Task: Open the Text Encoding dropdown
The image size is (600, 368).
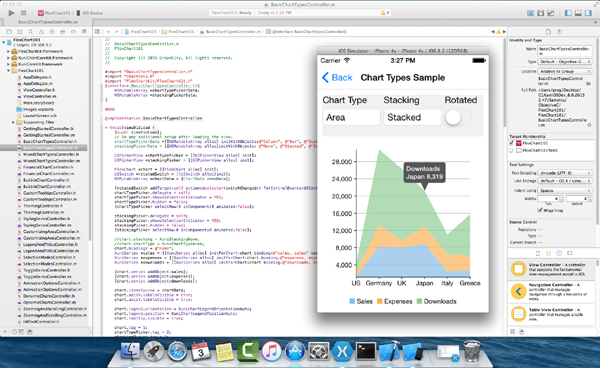Action: [x=564, y=173]
